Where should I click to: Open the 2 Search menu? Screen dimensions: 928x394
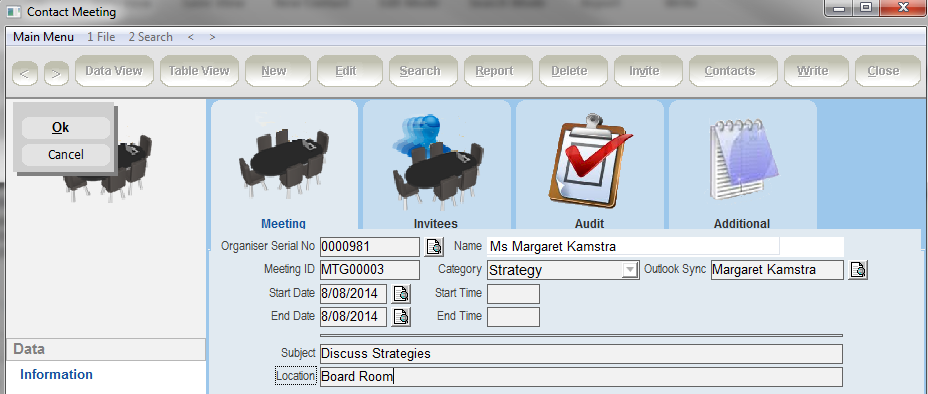tap(151, 37)
